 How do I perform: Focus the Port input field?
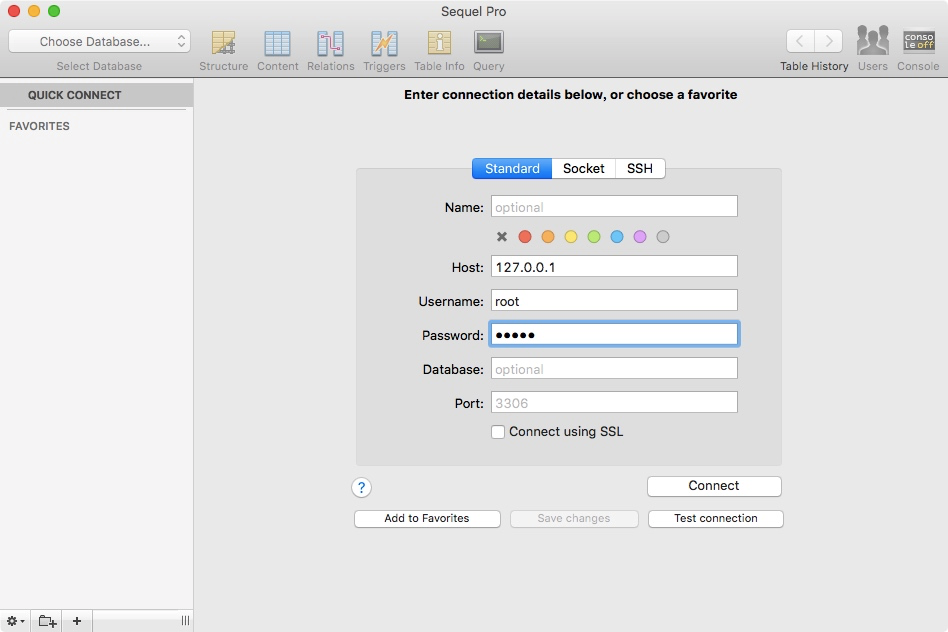[614, 402]
